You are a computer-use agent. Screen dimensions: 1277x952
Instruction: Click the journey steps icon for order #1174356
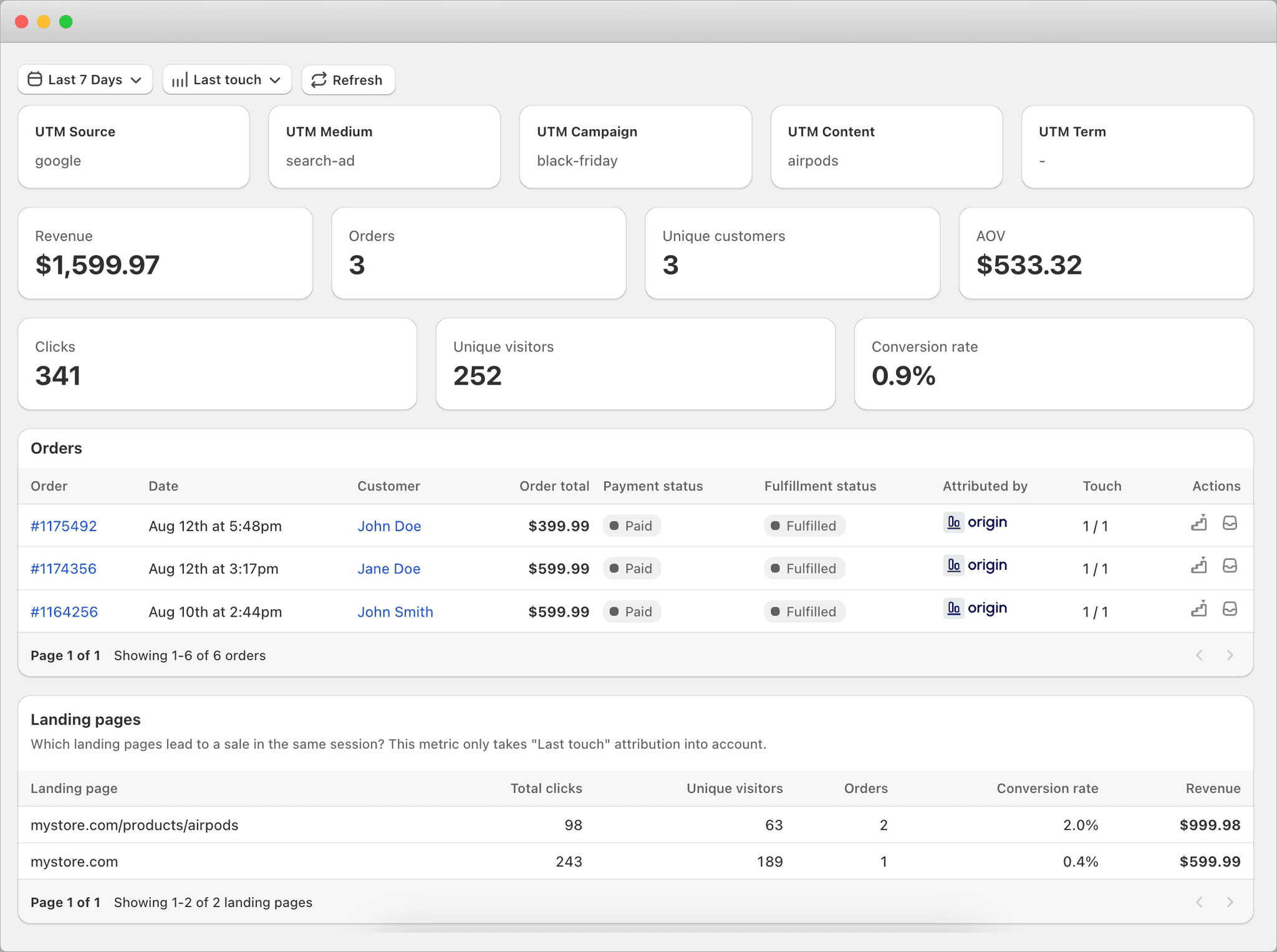1198,566
